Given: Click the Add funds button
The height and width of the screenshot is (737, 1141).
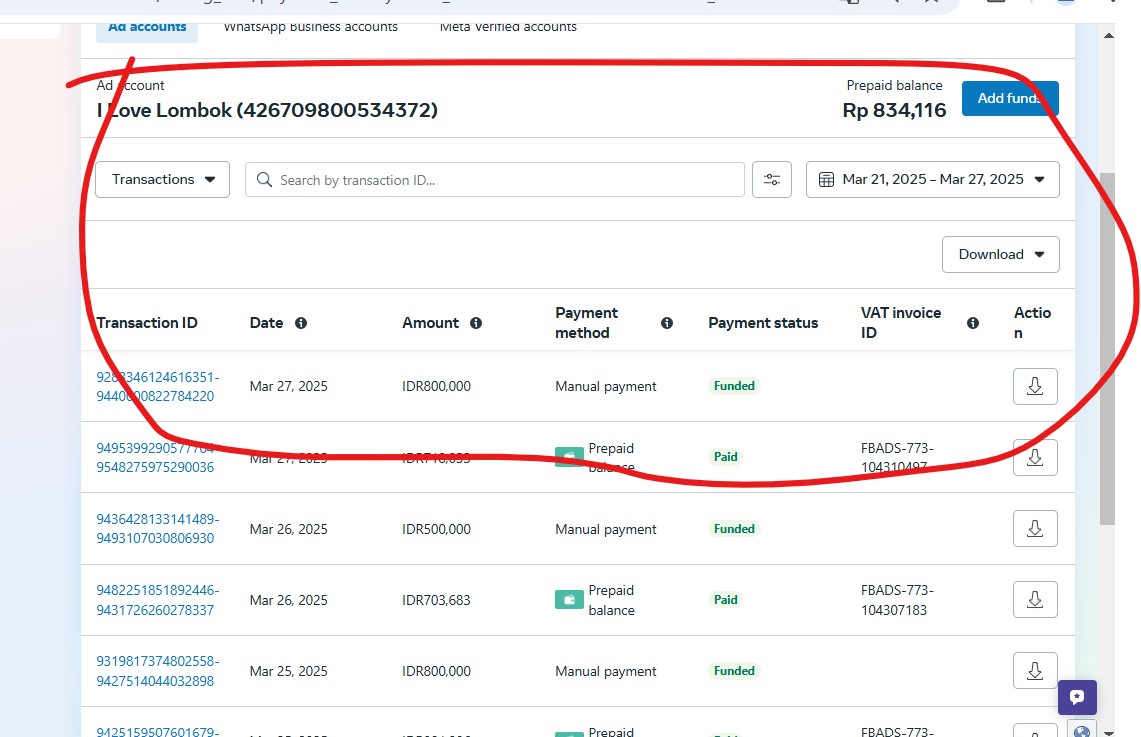Looking at the screenshot, I should tap(1010, 98).
